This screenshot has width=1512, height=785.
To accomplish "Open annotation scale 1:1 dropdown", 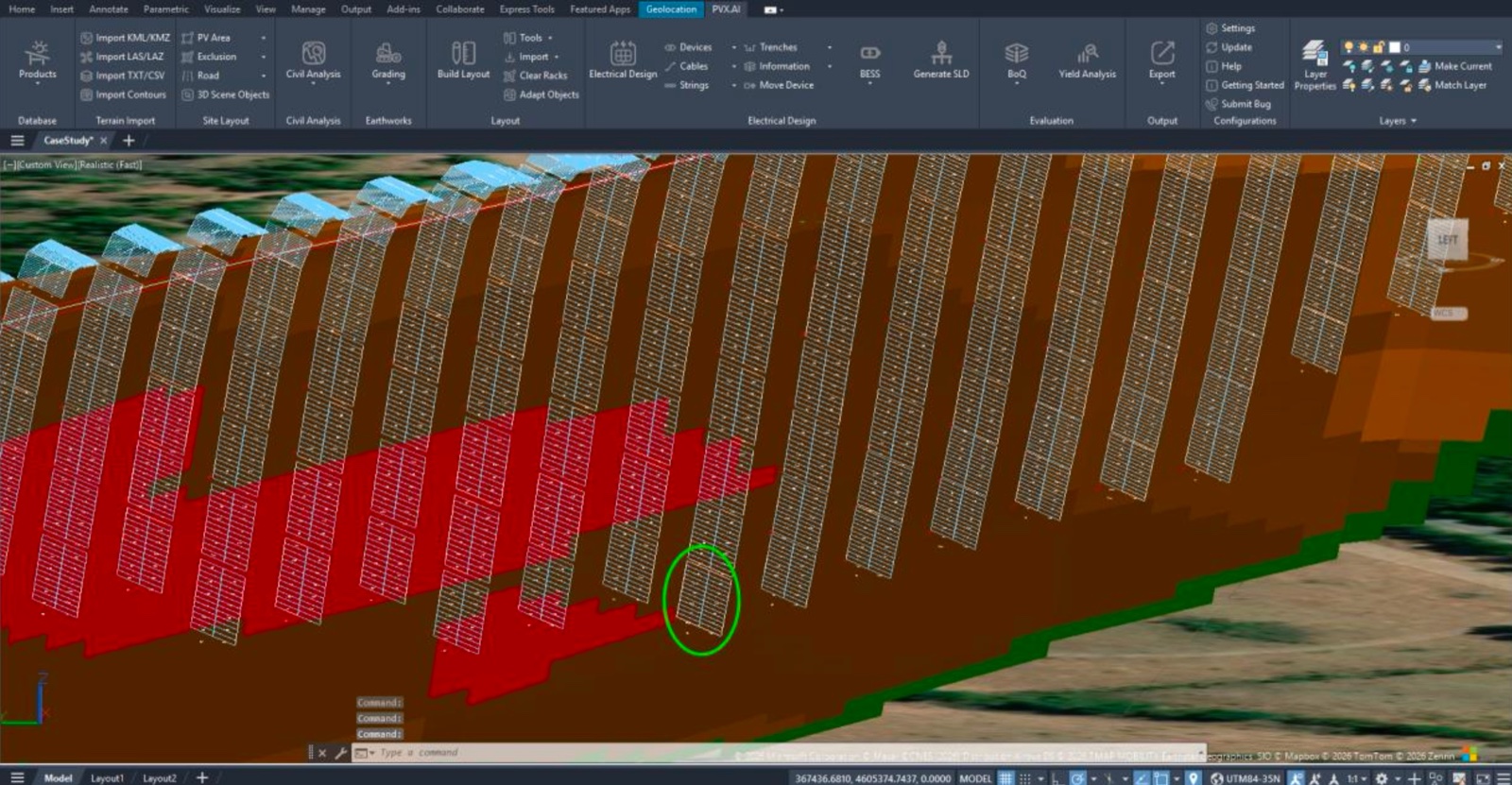I will 1357,778.
